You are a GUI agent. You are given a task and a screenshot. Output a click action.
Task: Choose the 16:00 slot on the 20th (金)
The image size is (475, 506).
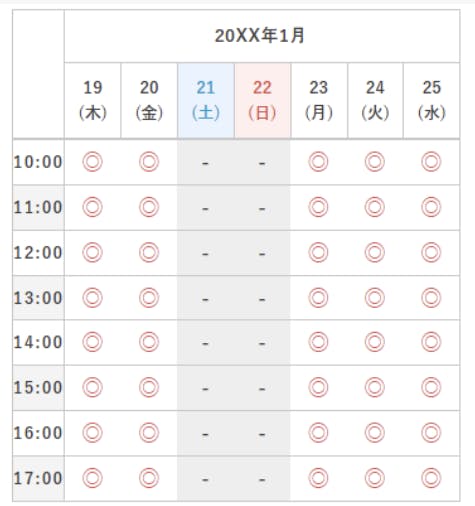149,433
